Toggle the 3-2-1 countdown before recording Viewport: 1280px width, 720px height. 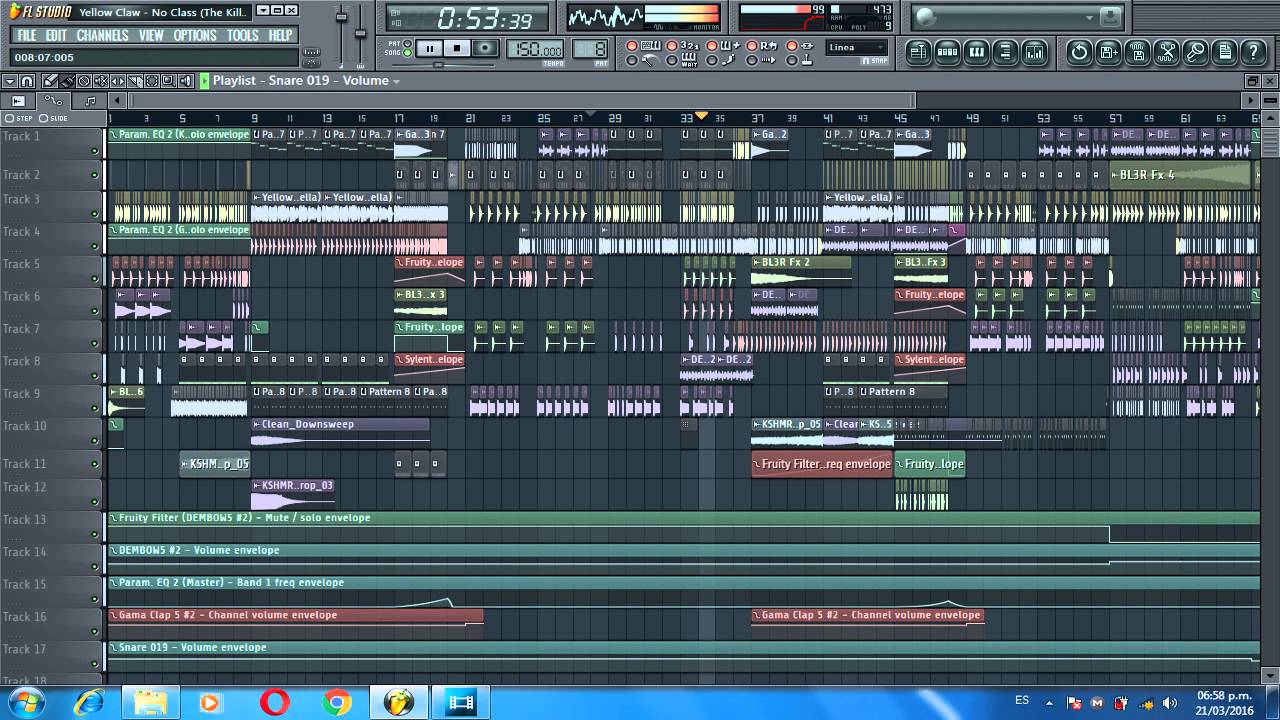[x=671, y=46]
